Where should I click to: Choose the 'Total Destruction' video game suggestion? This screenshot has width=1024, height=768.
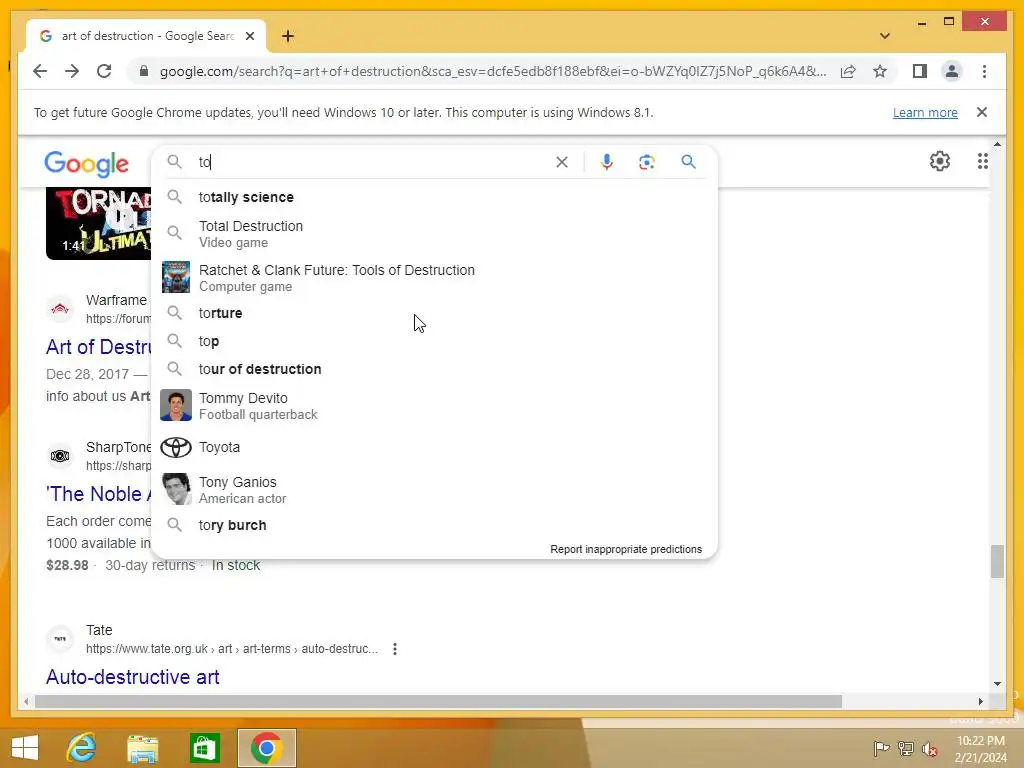(434, 234)
